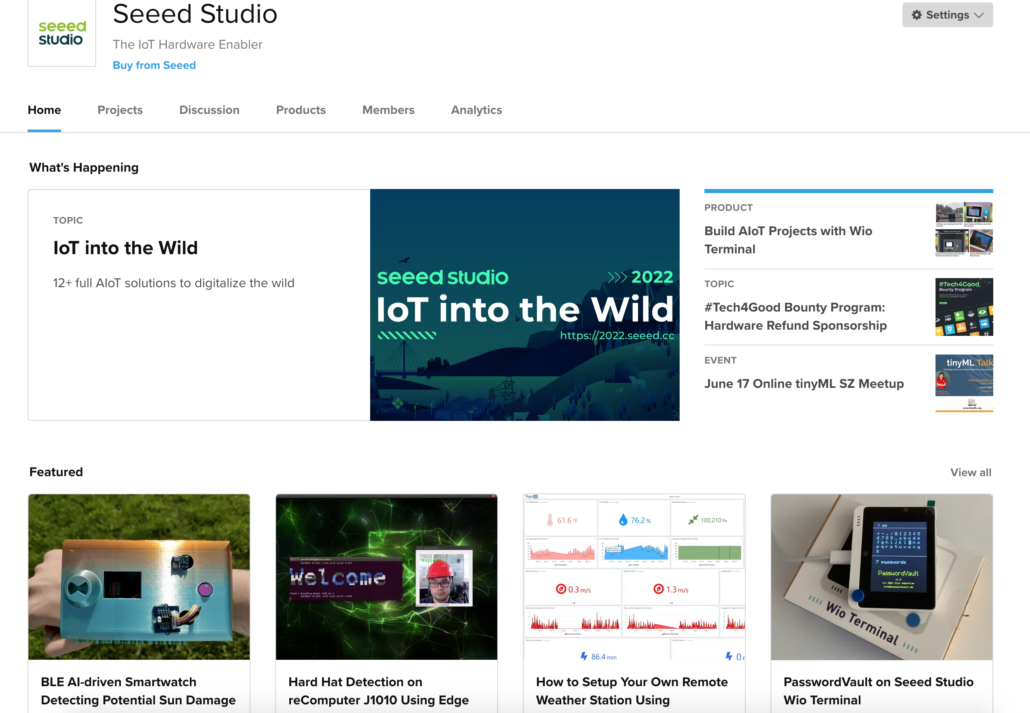Open the Hard Hat Detection project image
1030x713 pixels.
(386, 577)
